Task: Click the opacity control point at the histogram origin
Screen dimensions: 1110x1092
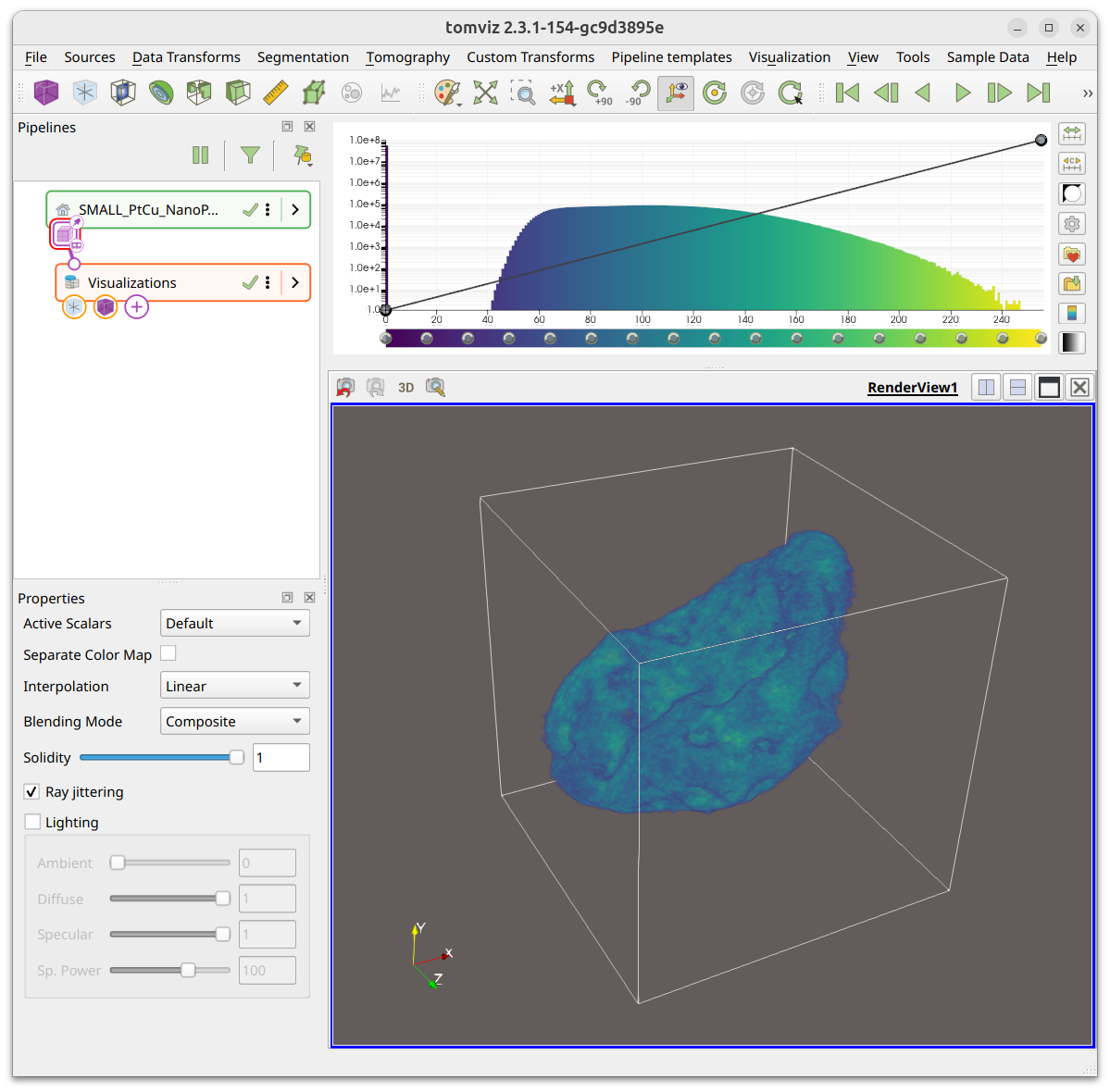Action: pyautogui.click(x=385, y=310)
